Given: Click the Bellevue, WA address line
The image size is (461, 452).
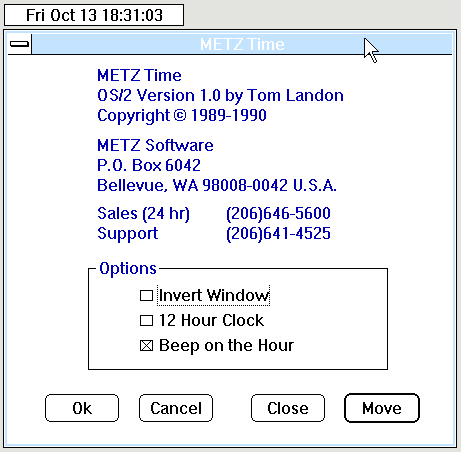Looking at the screenshot, I should (x=217, y=185).
